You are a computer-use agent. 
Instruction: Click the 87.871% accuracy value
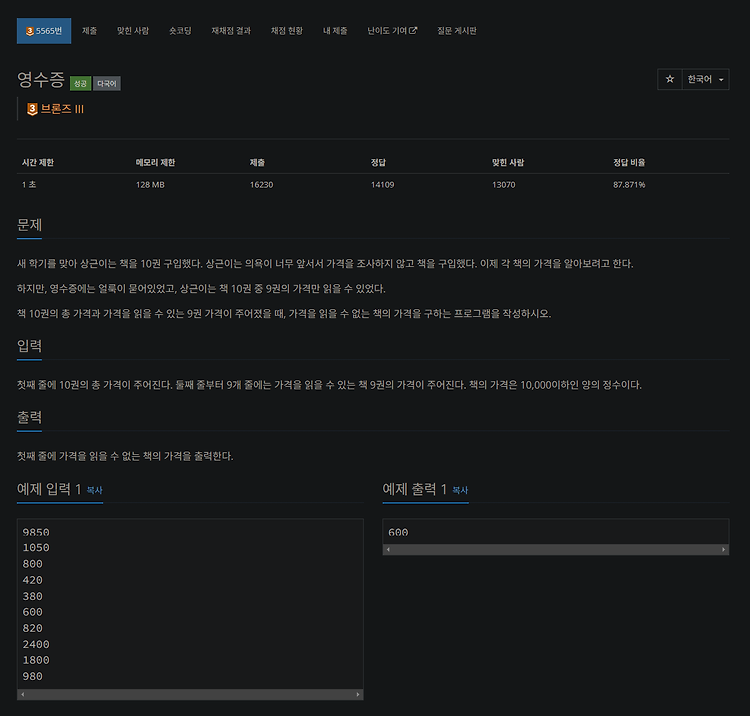629,185
